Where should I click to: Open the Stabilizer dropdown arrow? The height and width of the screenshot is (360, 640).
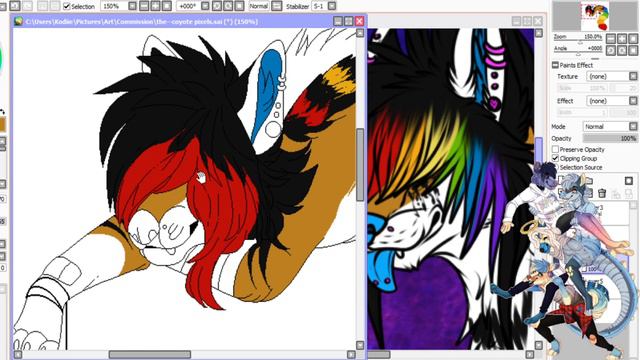[x=332, y=6]
